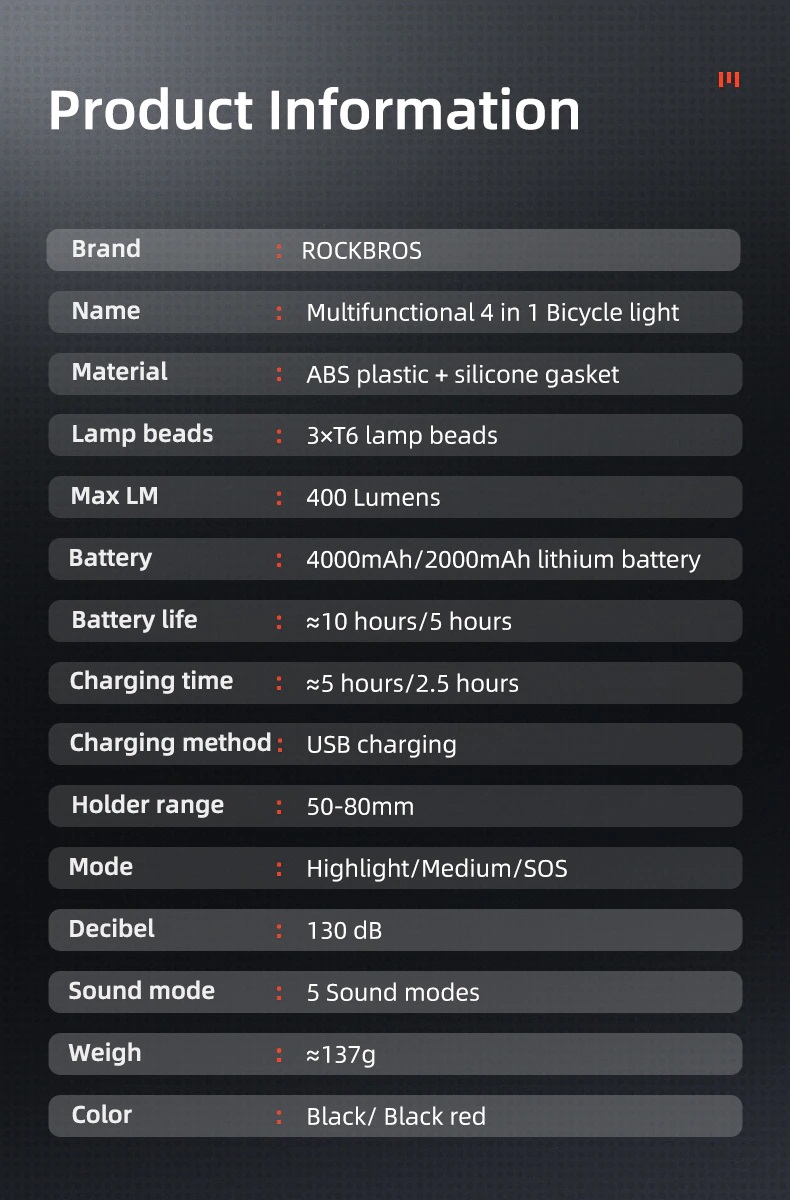The height and width of the screenshot is (1200, 790).
Task: Click the 4000mAh/2000mAh lithium battery text
Action: (x=503, y=560)
